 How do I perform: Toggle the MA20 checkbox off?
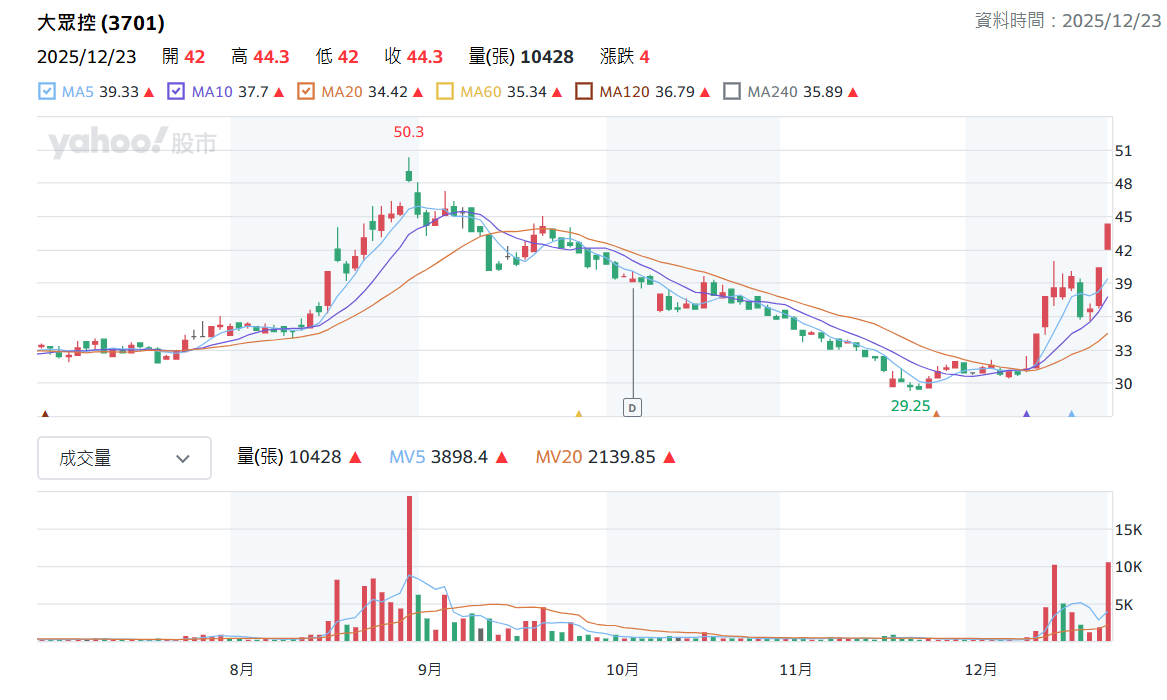[305, 91]
